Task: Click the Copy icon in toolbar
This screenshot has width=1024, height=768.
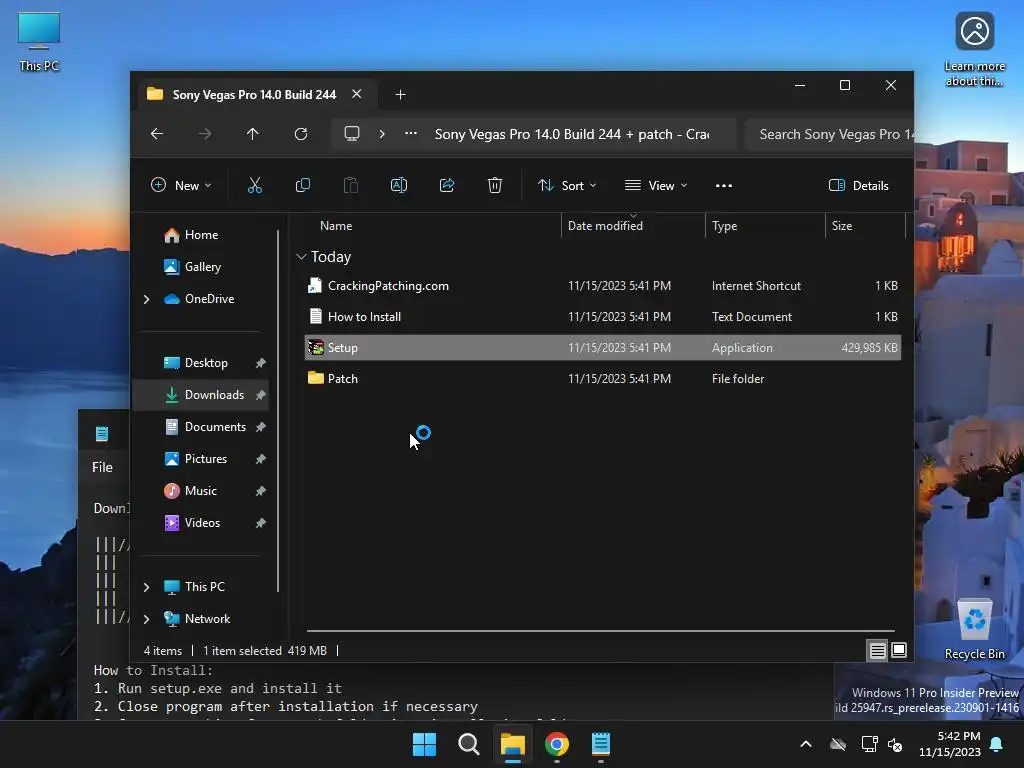Action: click(302, 185)
